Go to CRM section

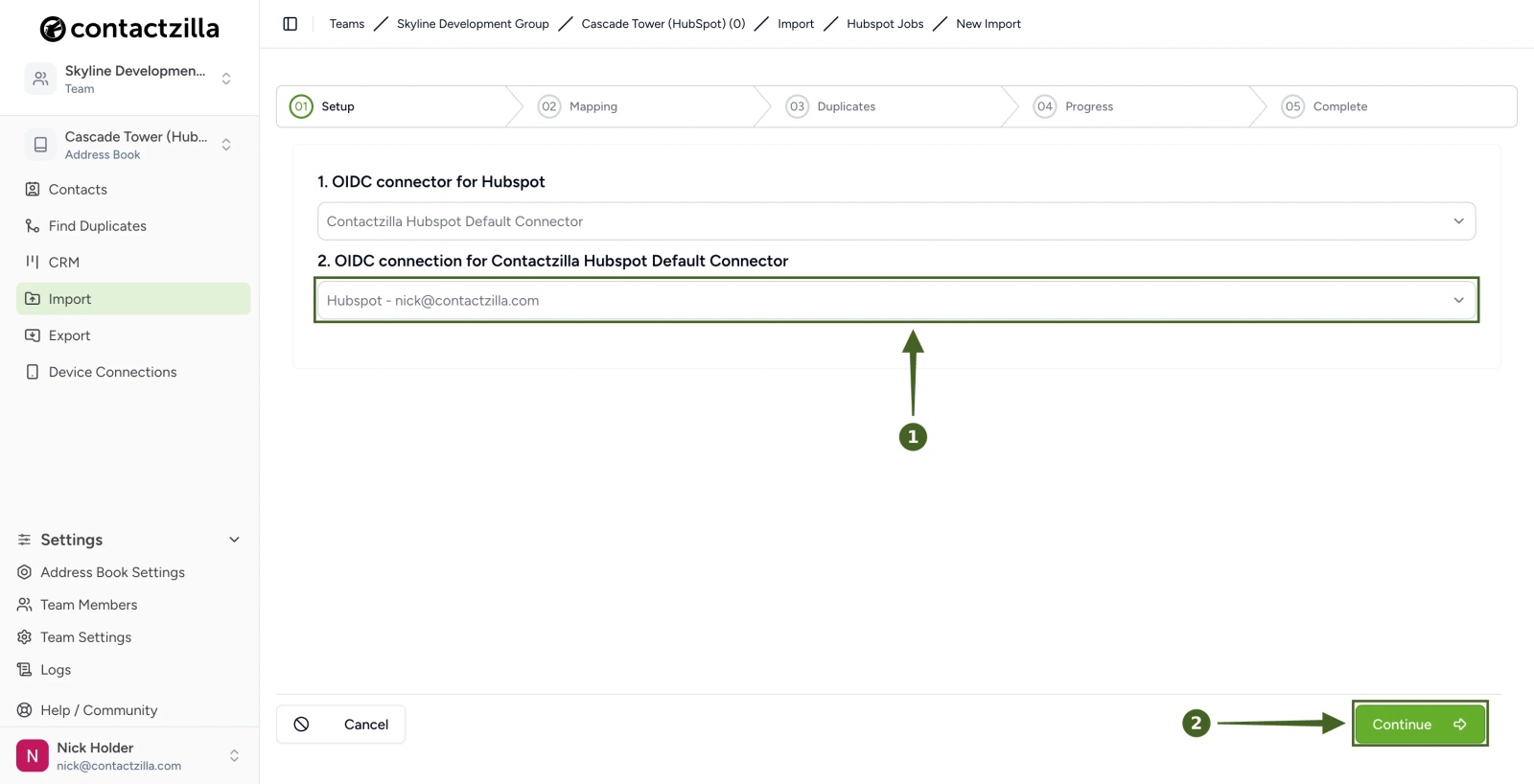(x=133, y=263)
